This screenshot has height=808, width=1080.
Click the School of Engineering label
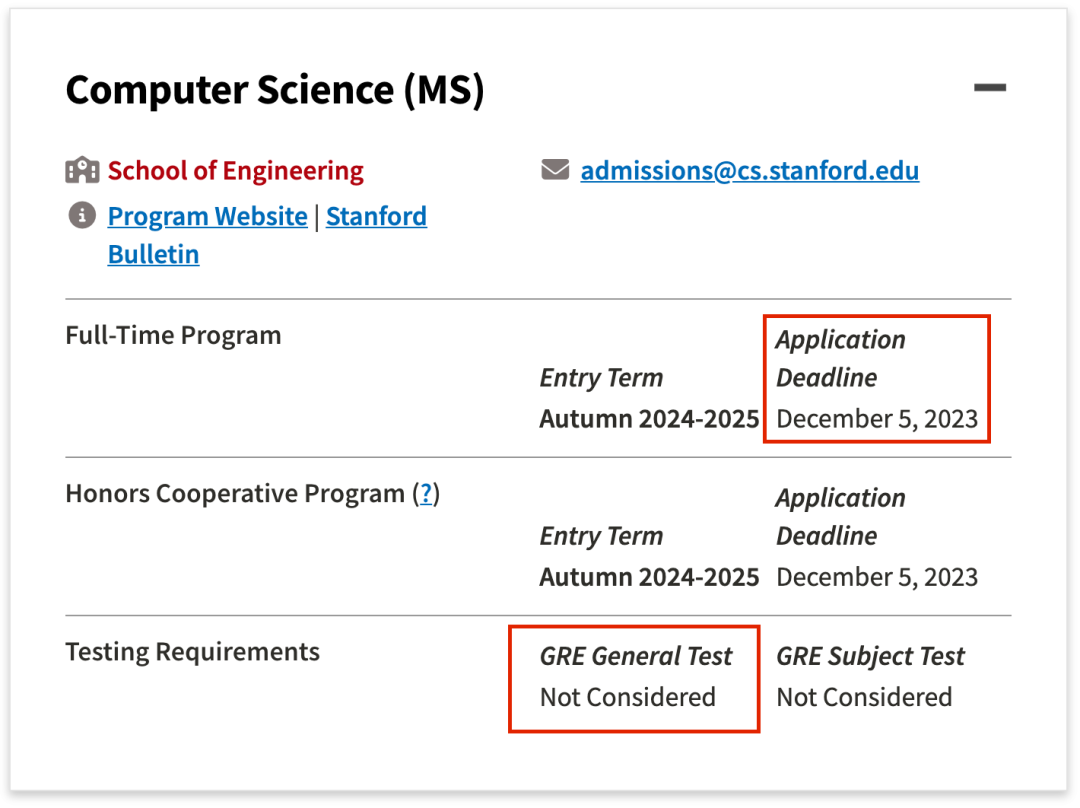pyautogui.click(x=236, y=170)
